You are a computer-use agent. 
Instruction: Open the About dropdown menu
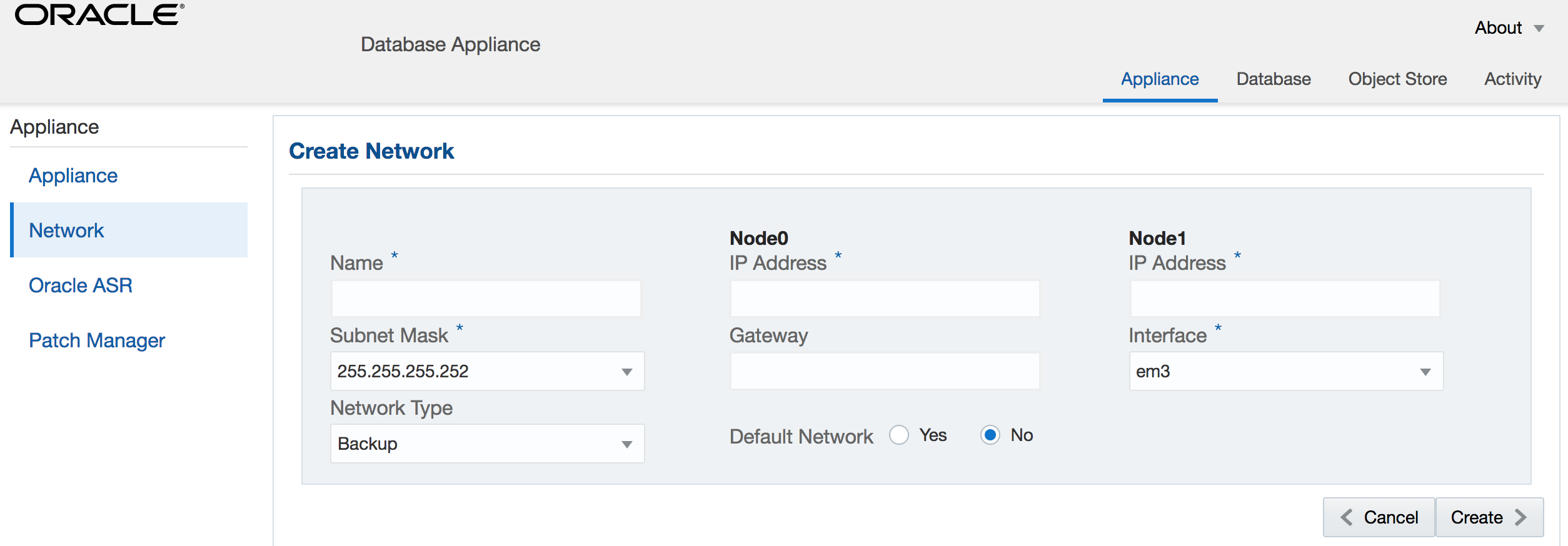click(x=1509, y=28)
